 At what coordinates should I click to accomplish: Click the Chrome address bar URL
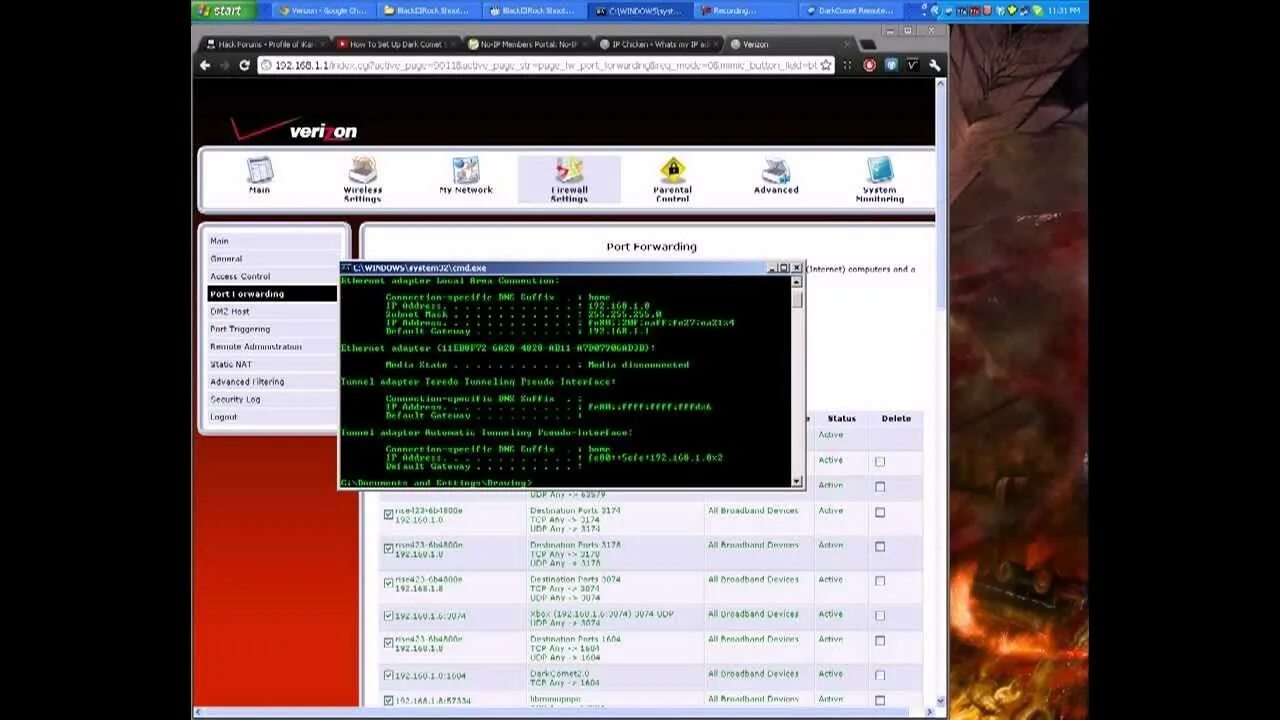pyautogui.click(x=545, y=65)
